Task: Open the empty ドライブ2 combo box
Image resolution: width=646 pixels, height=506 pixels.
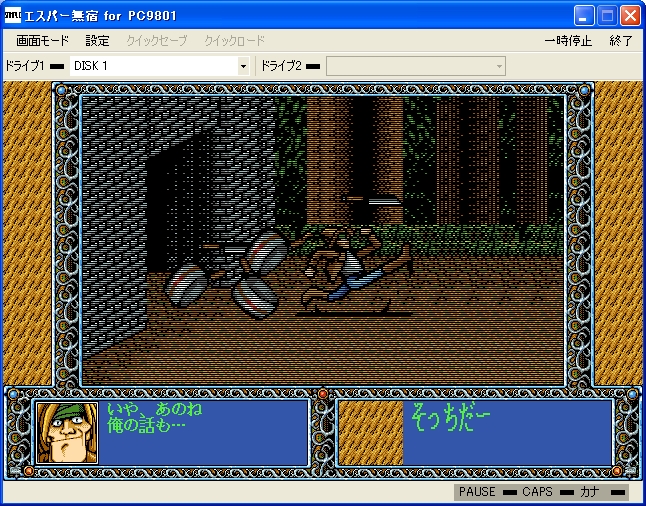Action: tap(416, 66)
